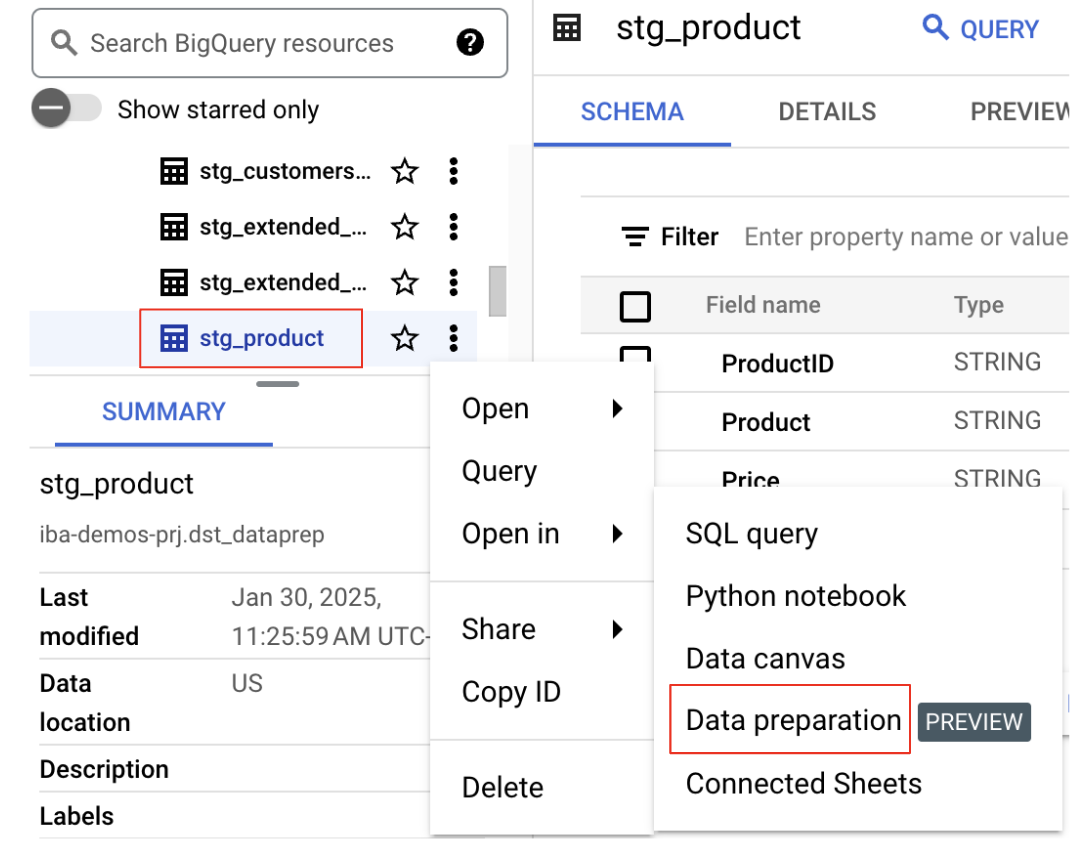Expand the Share submenu
Viewport: 1090px width, 852px height.
coord(541,629)
